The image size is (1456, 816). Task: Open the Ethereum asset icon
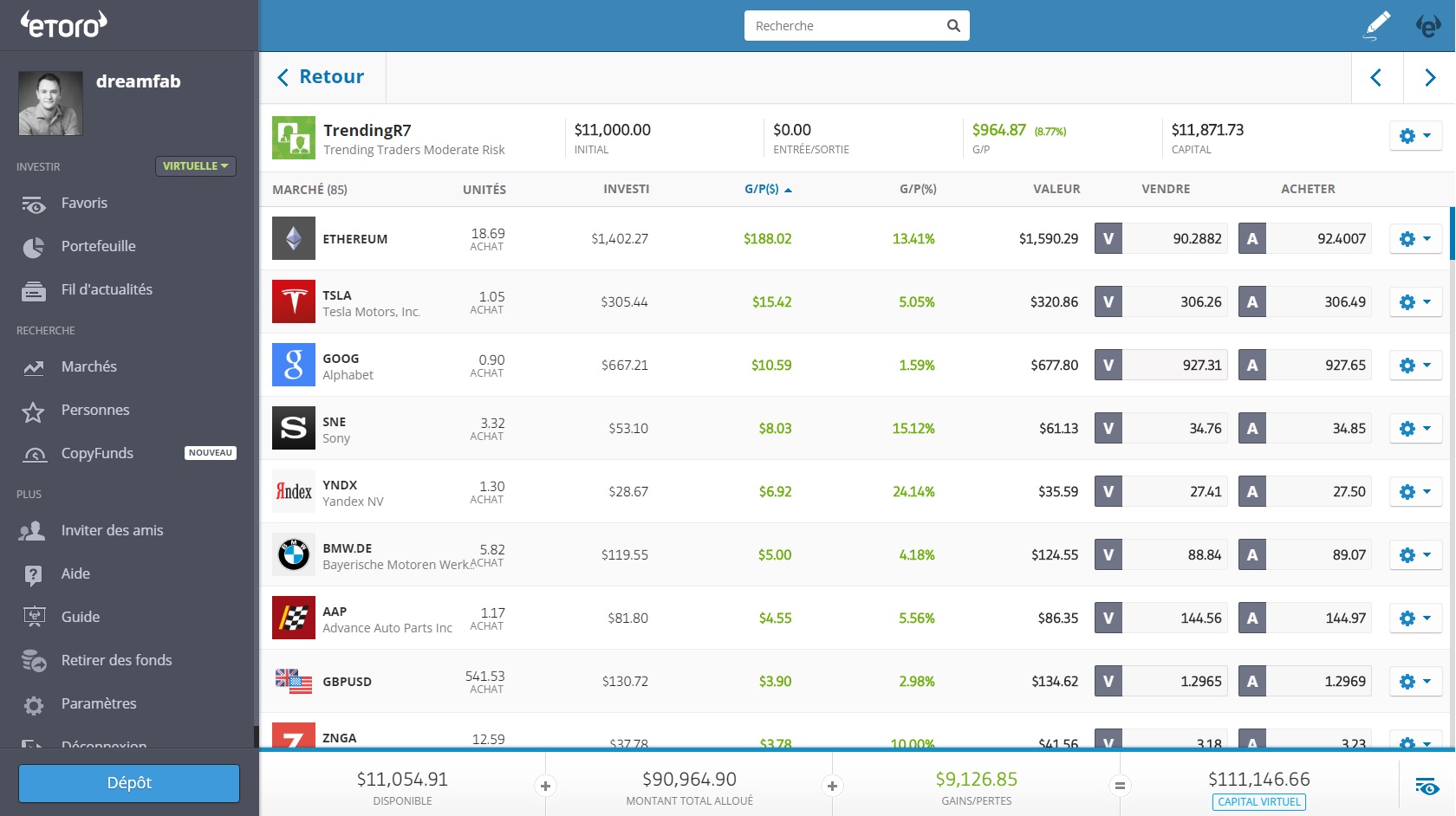coord(294,238)
